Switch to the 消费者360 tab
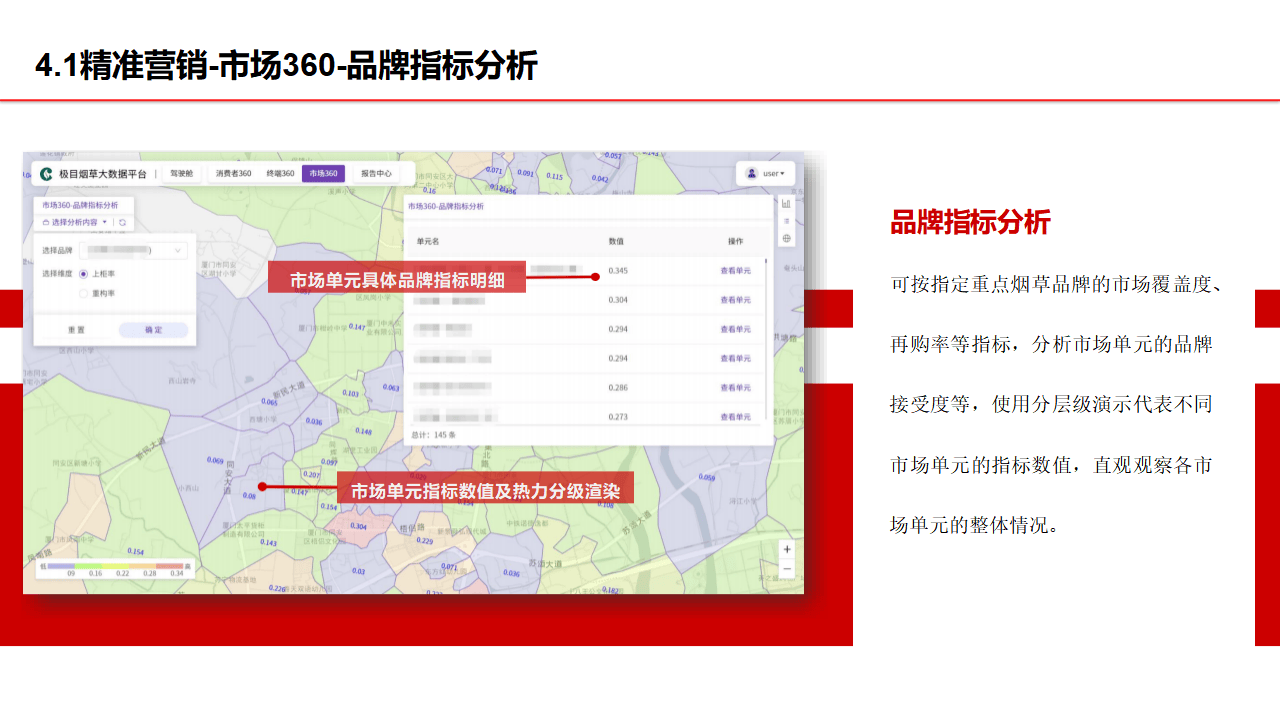Screen dimensions: 1280x720 [x=233, y=173]
